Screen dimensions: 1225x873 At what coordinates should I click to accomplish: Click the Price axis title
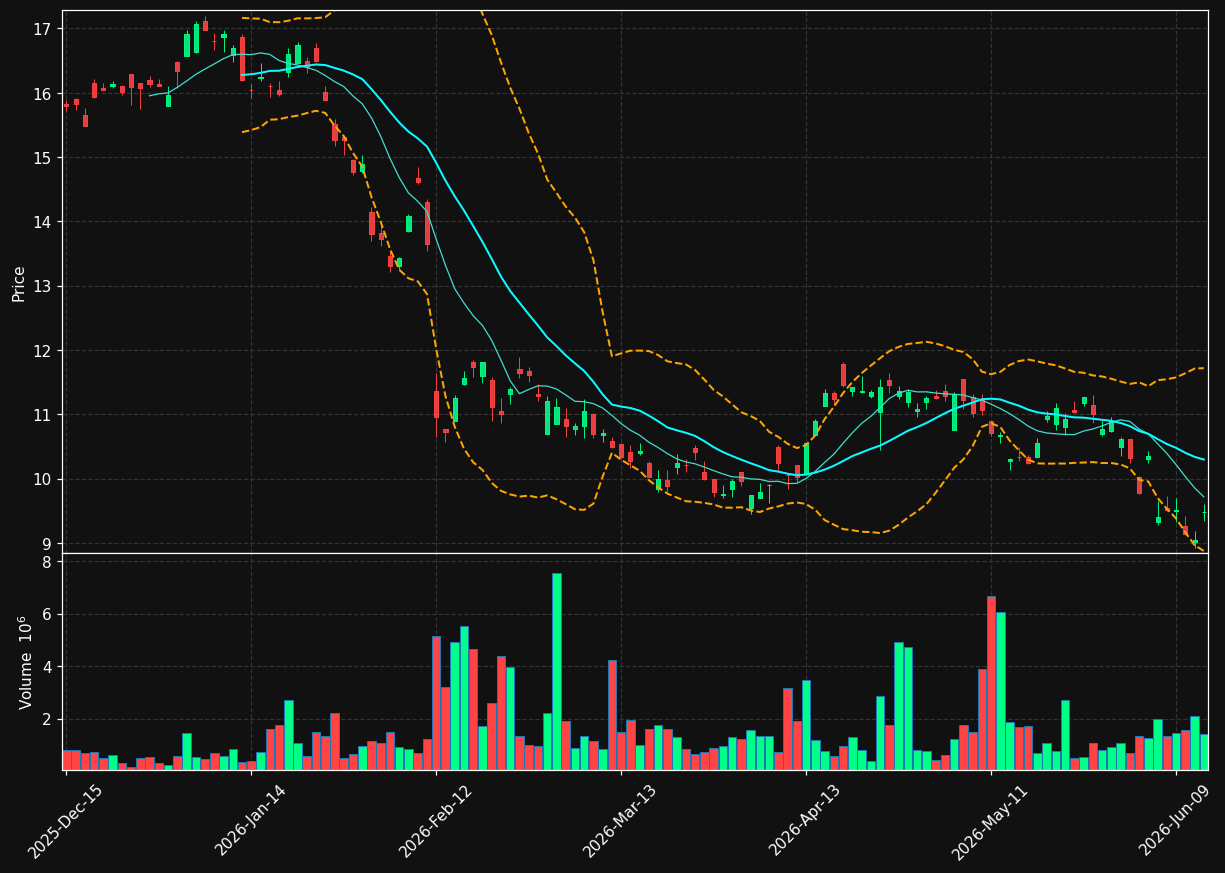click(19, 283)
